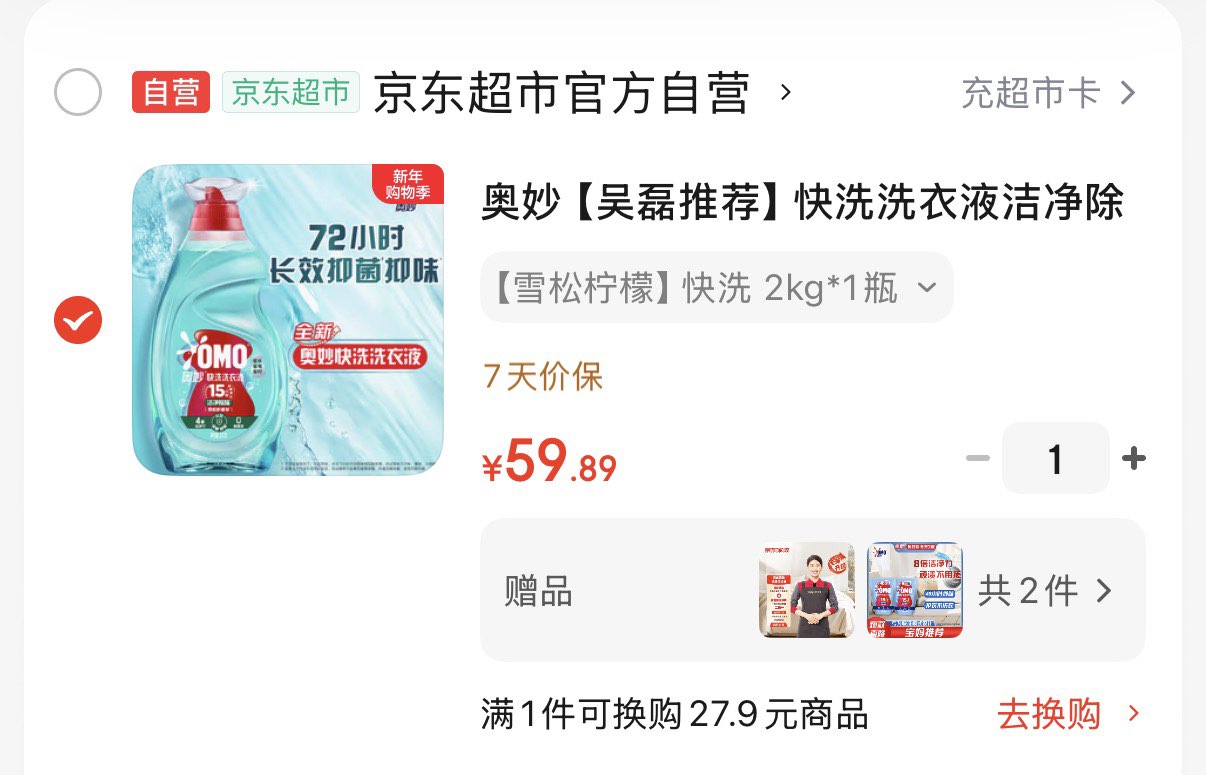Increase quantity with the plus button
Screen dimensions: 1206x775
1133,458
